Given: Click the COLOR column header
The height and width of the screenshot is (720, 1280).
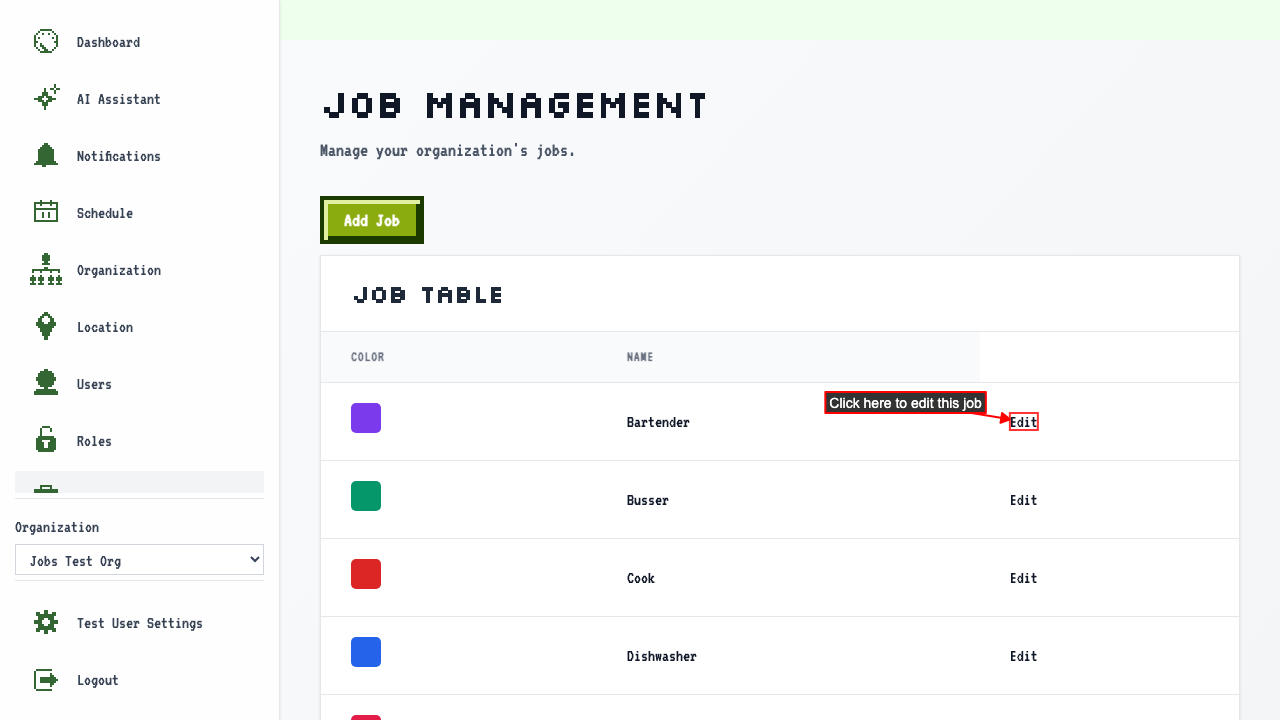Looking at the screenshot, I should click(367, 357).
